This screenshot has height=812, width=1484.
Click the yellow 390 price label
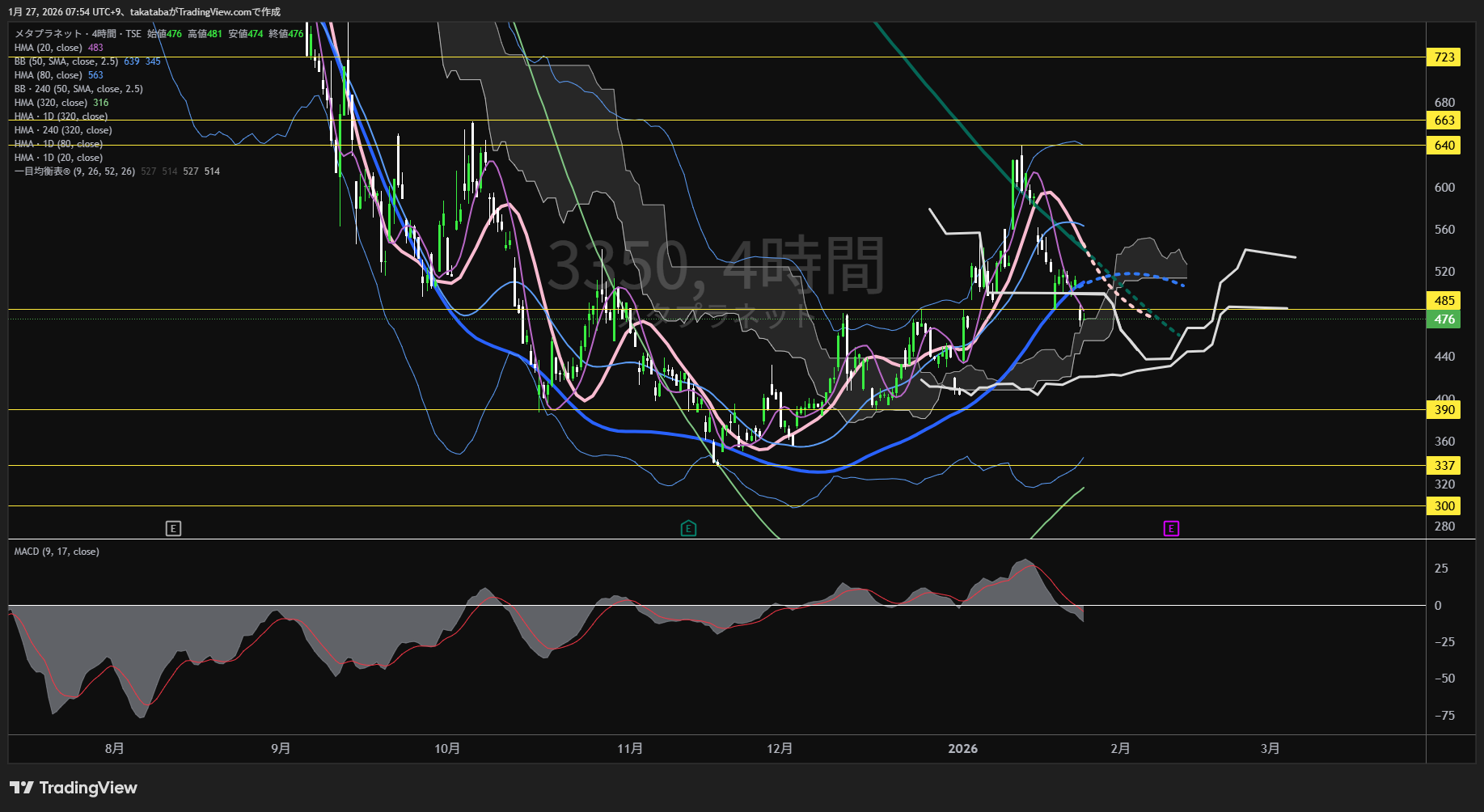pos(1444,410)
